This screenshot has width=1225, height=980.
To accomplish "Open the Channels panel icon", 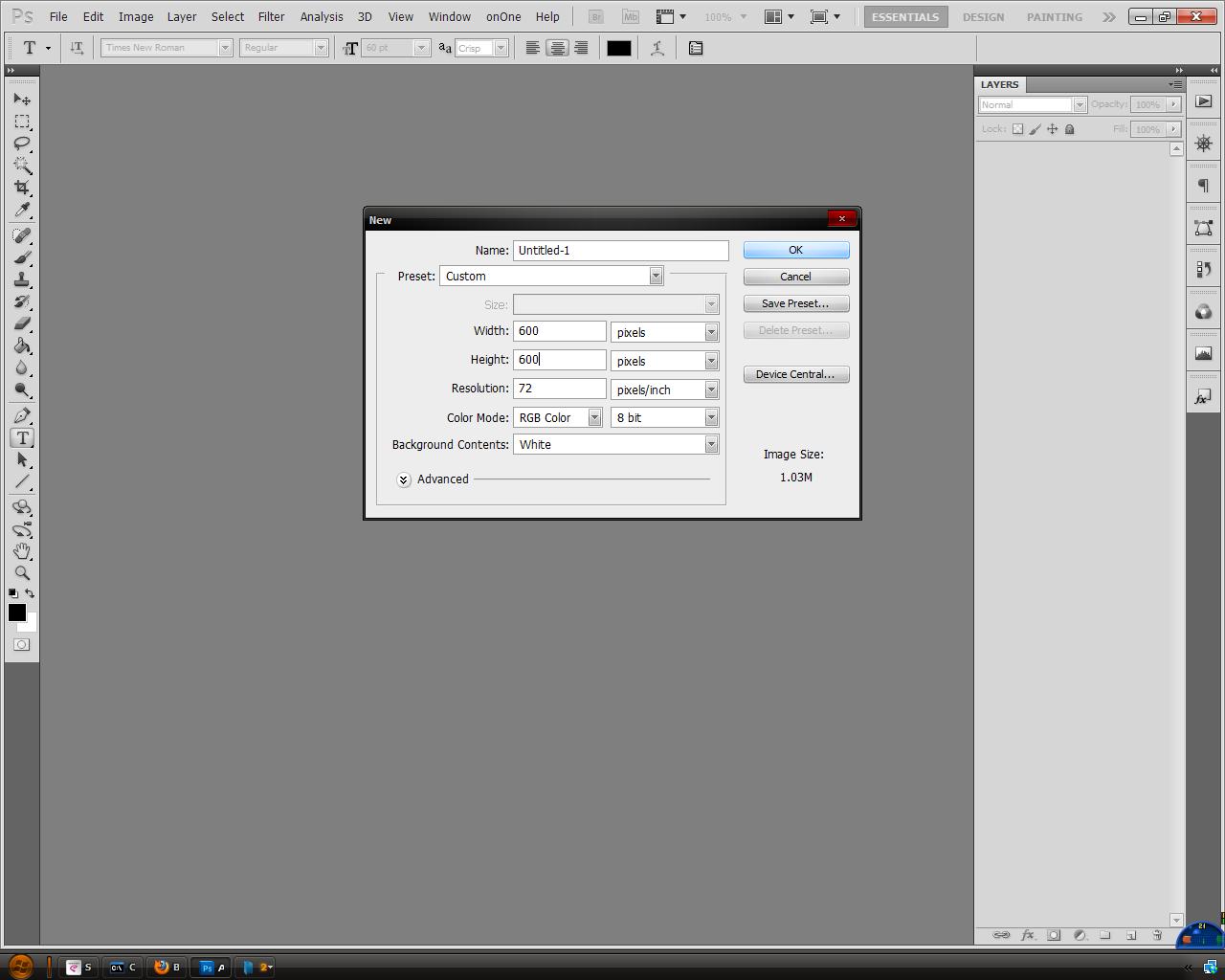I will [1204, 312].
